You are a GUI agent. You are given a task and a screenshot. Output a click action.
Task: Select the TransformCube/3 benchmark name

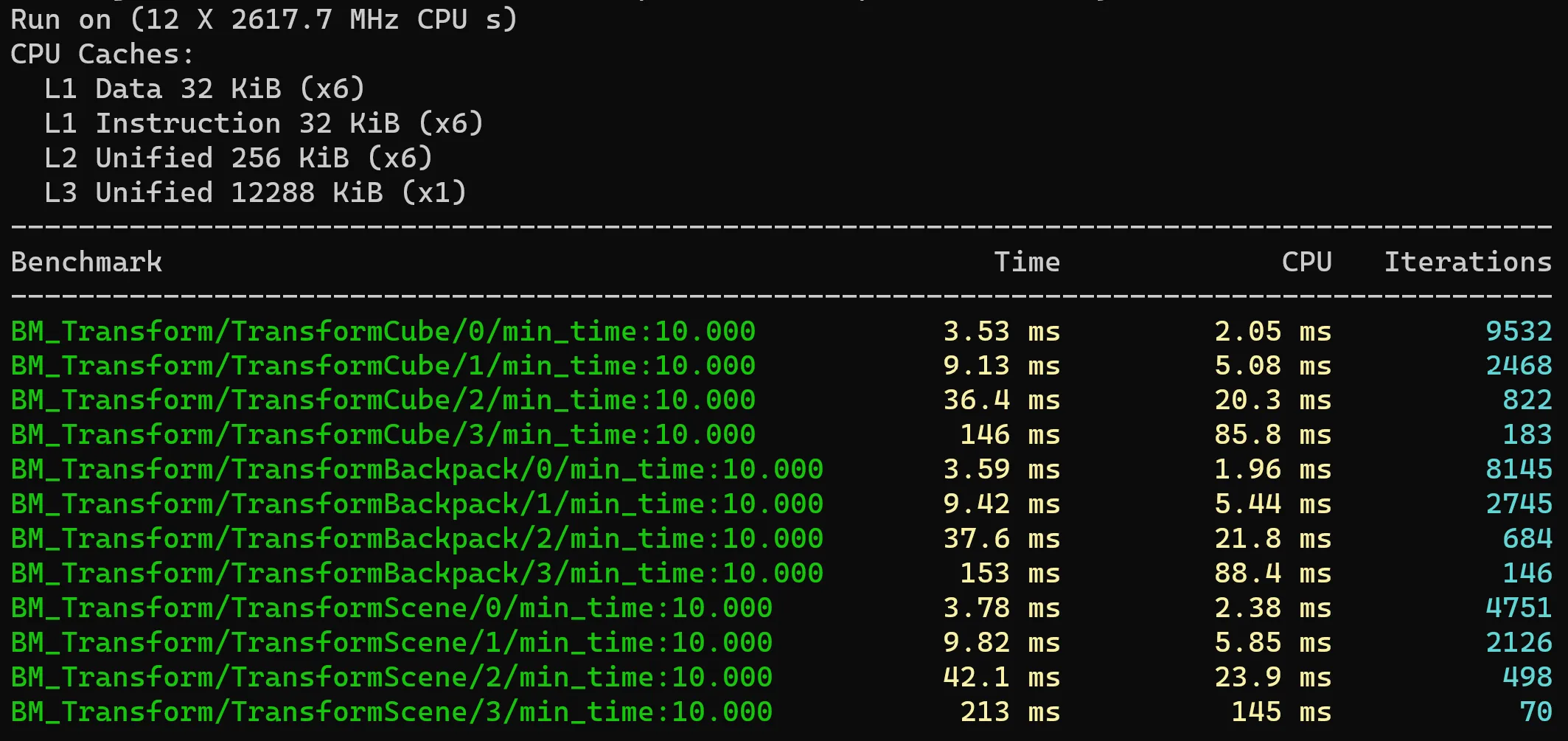click(x=383, y=435)
